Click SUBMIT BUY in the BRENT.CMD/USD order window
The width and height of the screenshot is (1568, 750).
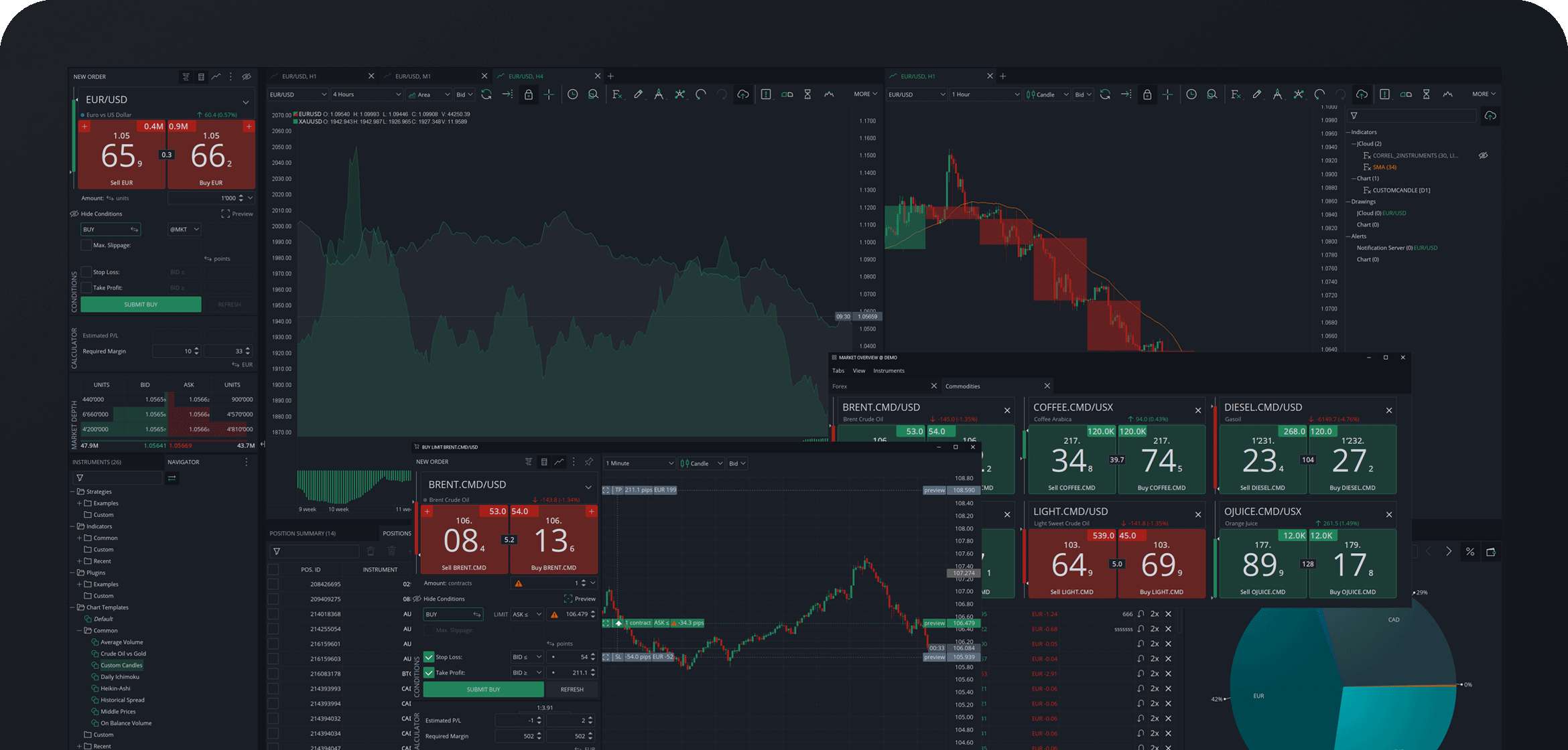[483, 689]
